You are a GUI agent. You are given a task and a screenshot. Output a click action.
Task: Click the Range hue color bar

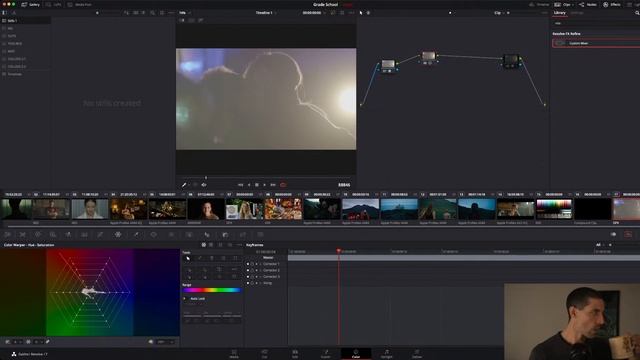(211, 290)
